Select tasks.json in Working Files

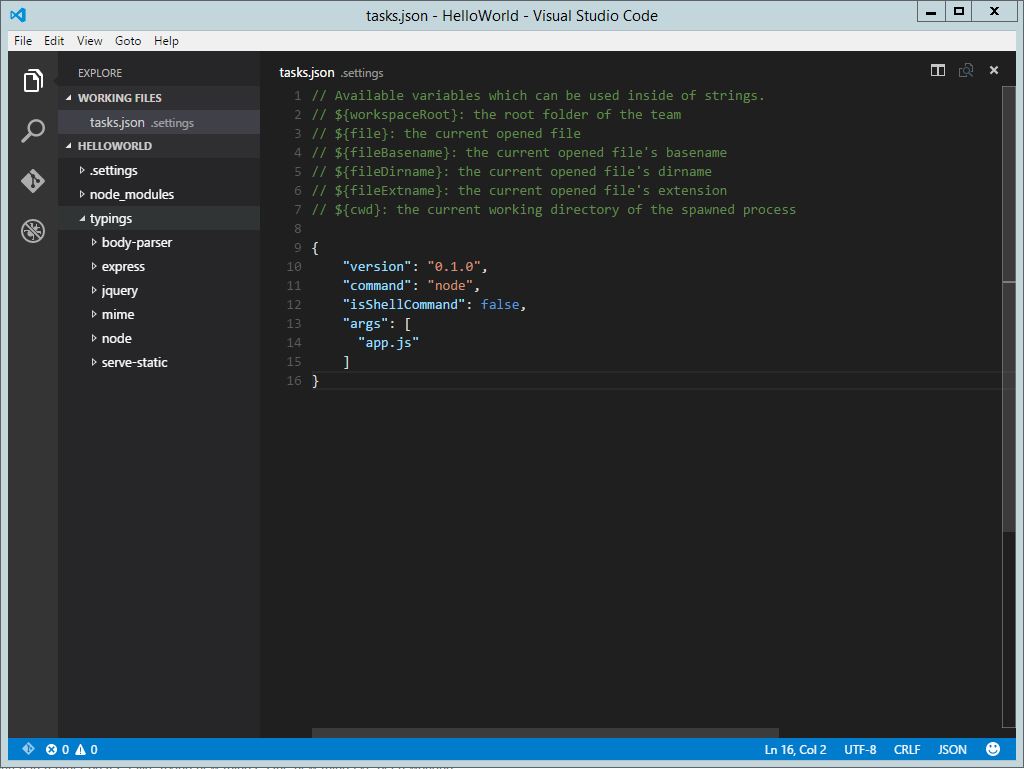(159, 122)
